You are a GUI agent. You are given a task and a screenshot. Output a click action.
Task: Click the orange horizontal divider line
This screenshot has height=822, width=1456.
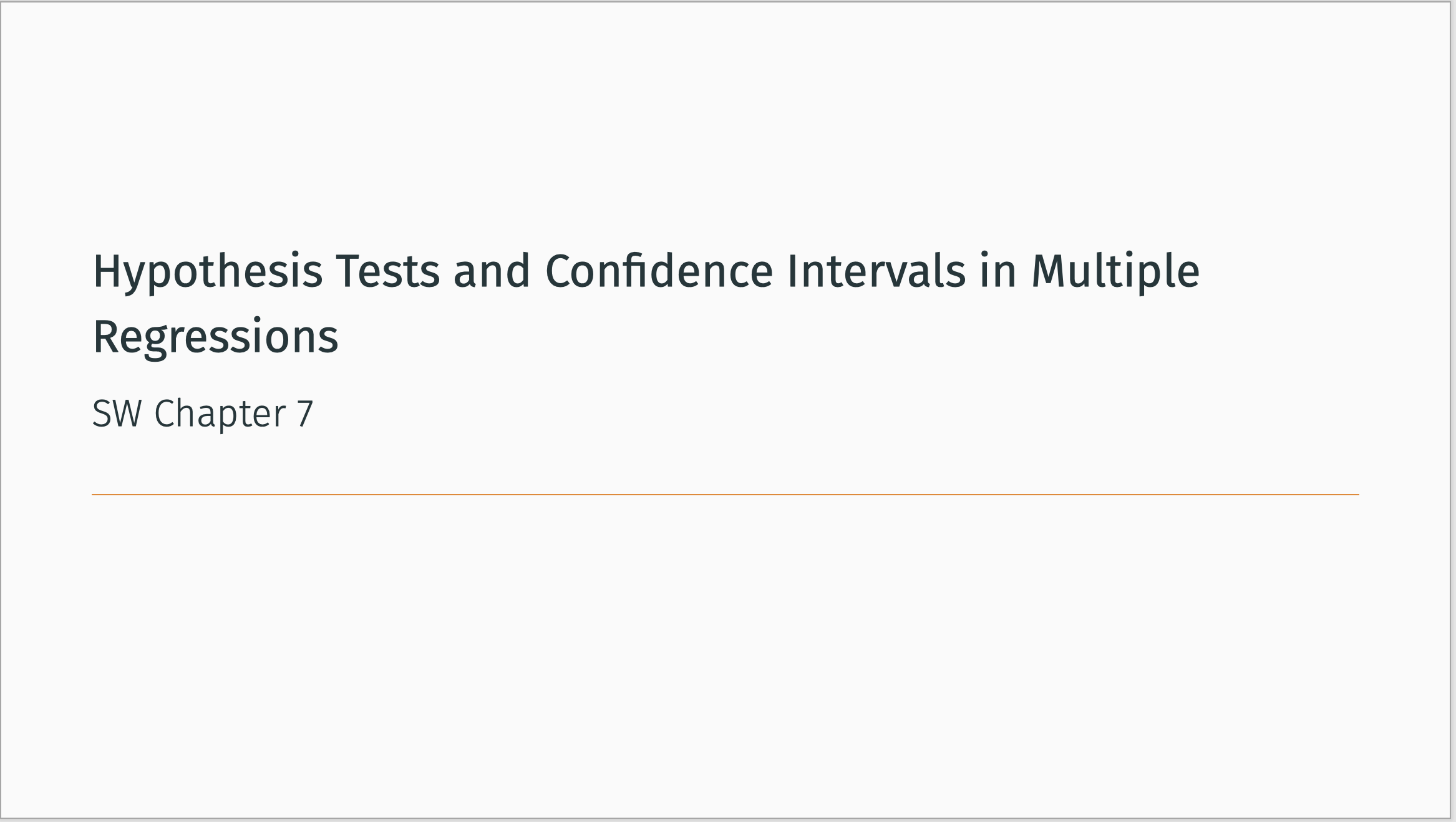pyautogui.click(x=725, y=495)
